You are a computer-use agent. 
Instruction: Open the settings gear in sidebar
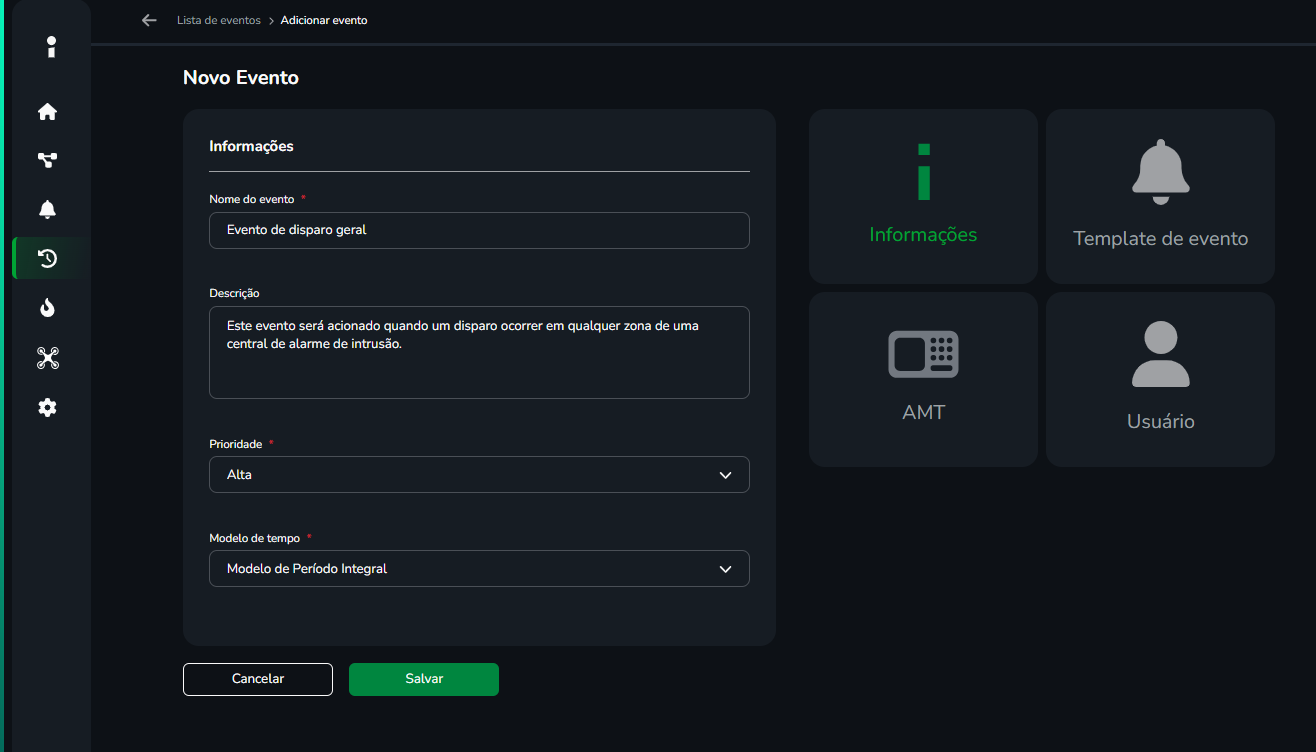point(47,408)
